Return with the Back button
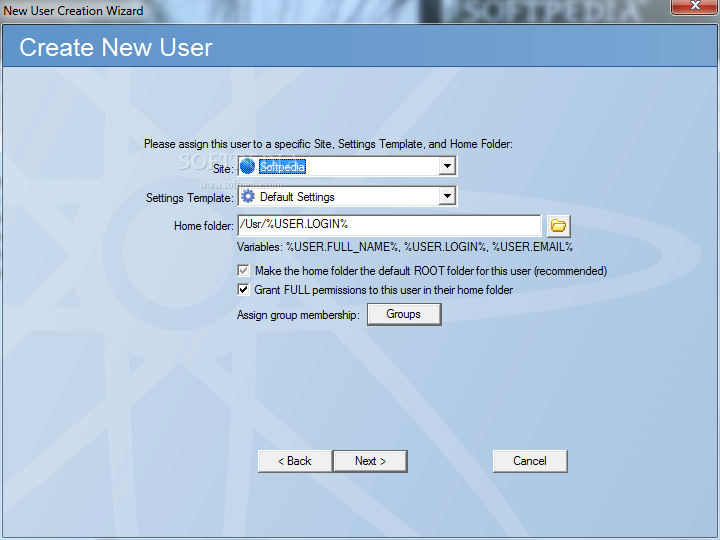 295,461
